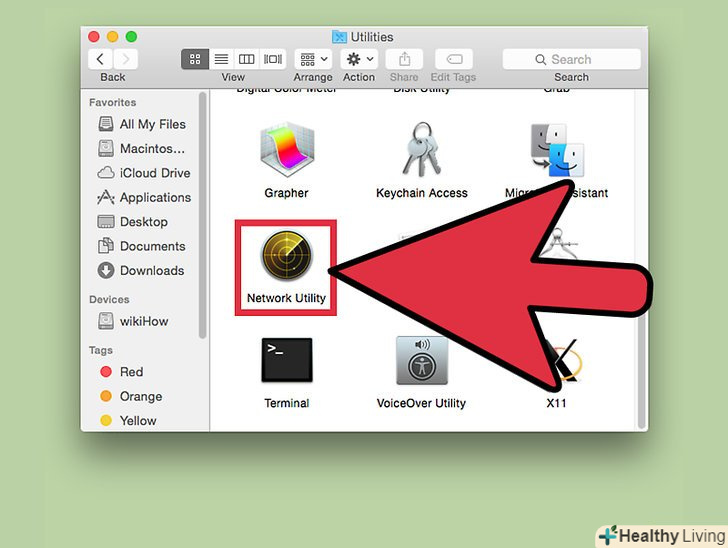Open the VoiceOver Utility icon
Image resolution: width=728 pixels, height=548 pixels.
pos(422,360)
